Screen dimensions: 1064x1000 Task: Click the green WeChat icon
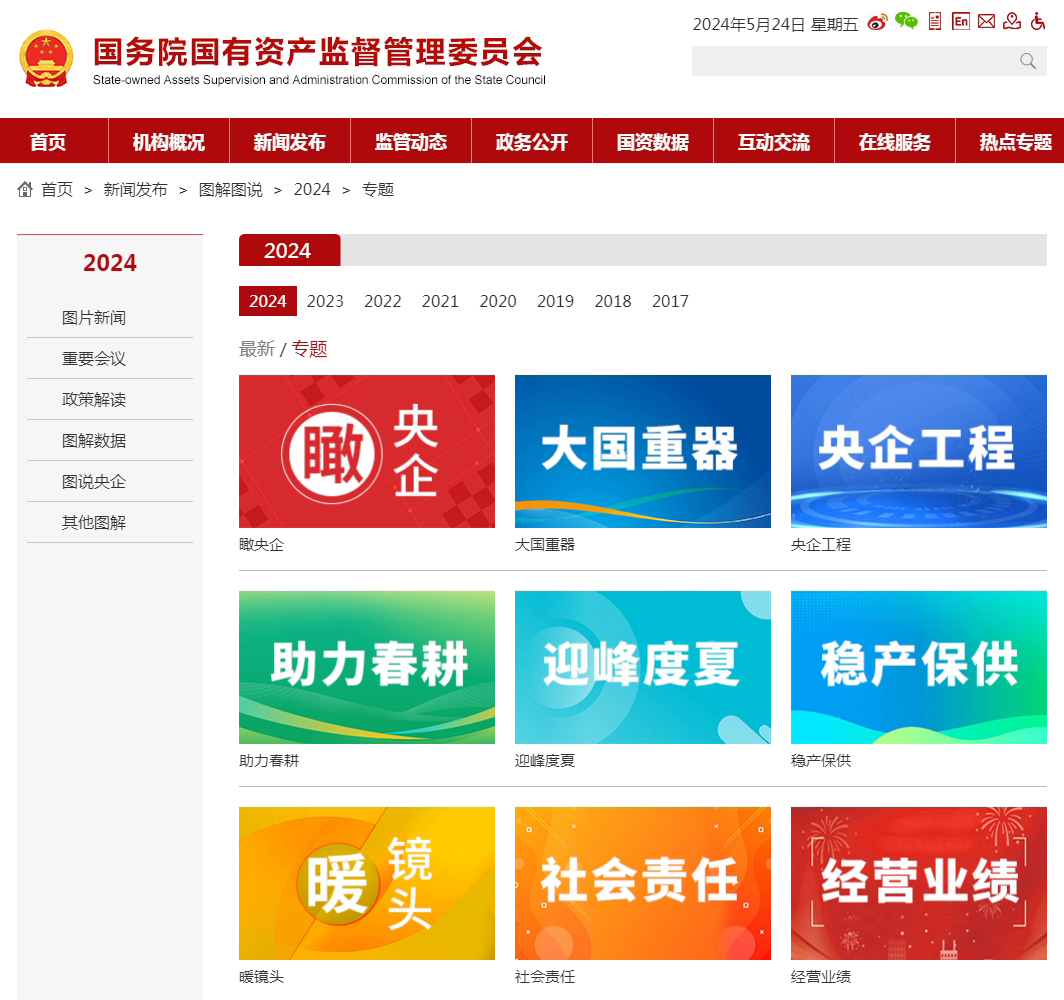coord(906,21)
